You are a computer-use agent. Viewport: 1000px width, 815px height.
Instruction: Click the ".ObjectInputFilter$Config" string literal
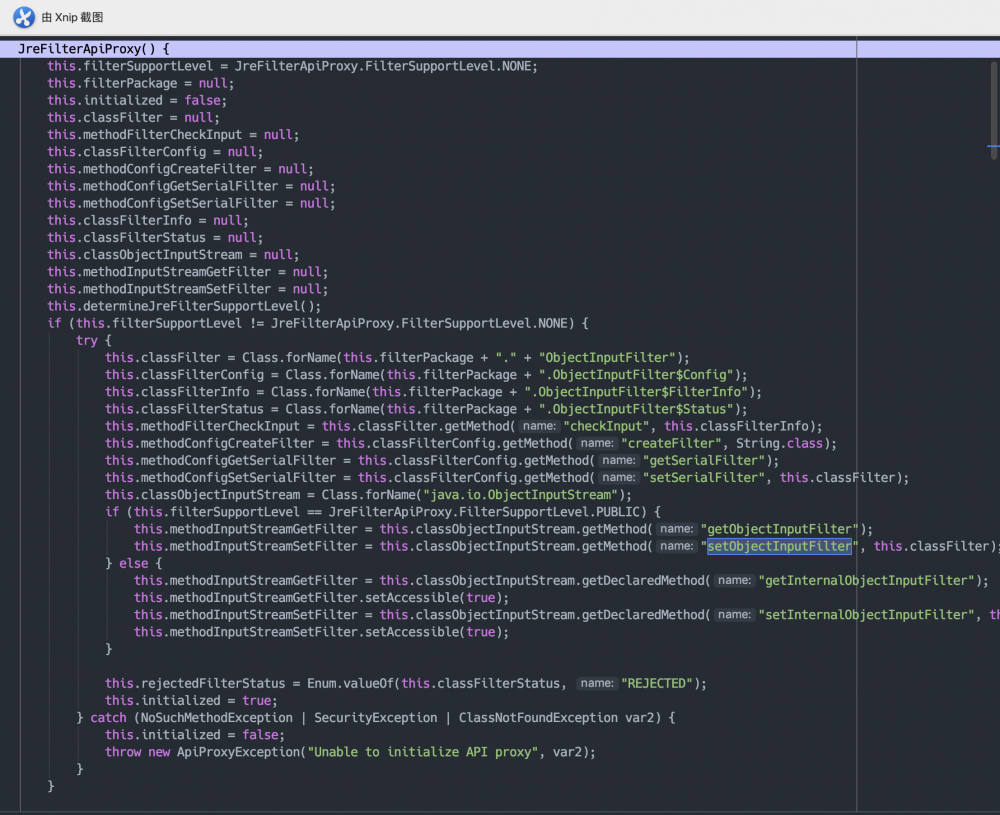click(x=636, y=375)
